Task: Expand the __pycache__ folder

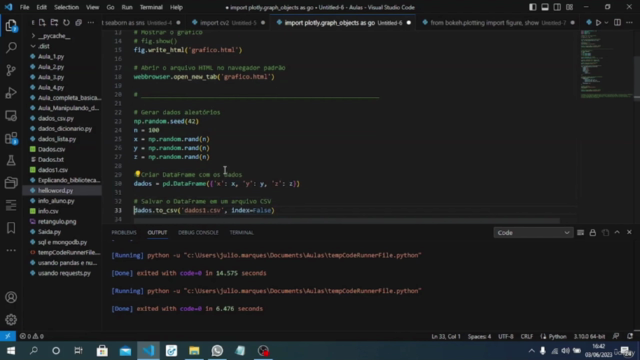Action: pyautogui.click(x=53, y=36)
